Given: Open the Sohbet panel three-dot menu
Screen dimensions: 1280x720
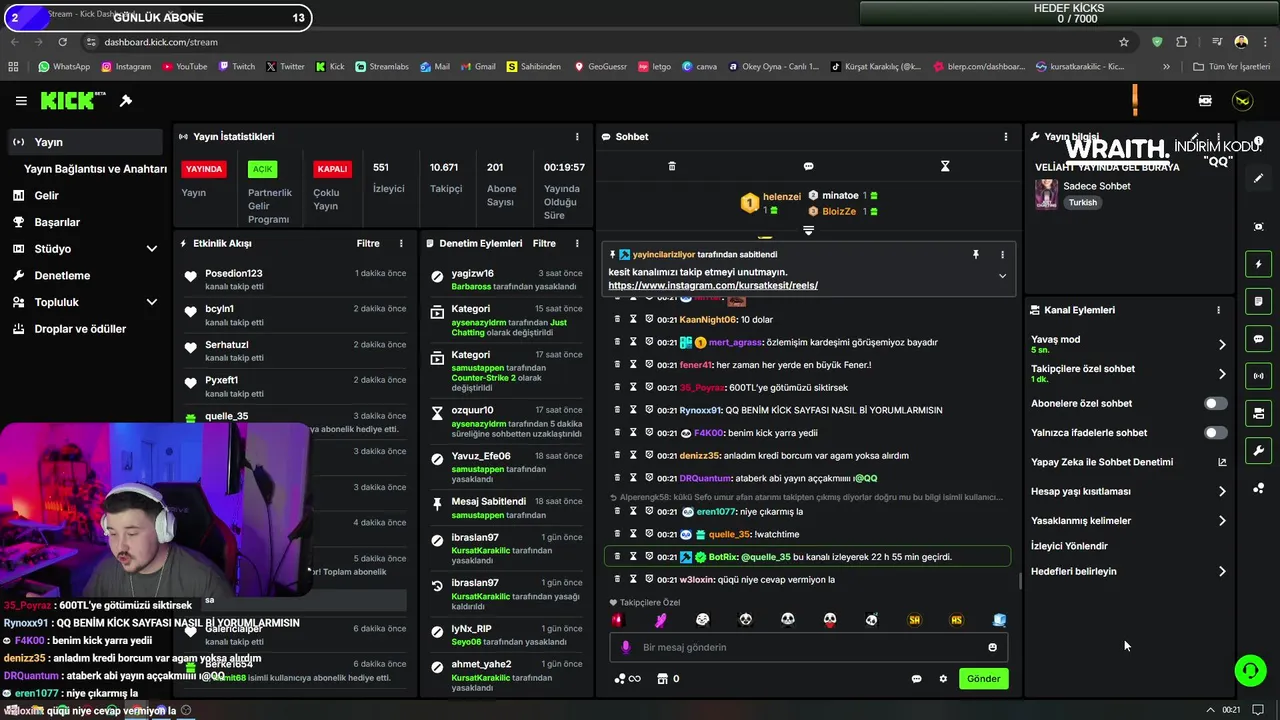Looking at the screenshot, I should coord(1006,137).
